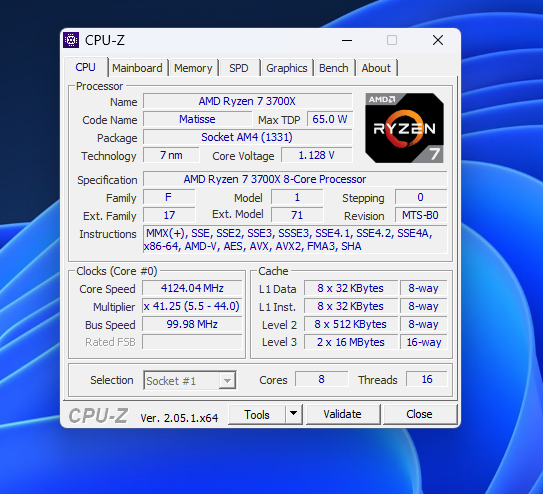This screenshot has height=494, width=543.
Task: Click the Core Voltage value 1.128 V
Action: pyautogui.click(x=317, y=155)
